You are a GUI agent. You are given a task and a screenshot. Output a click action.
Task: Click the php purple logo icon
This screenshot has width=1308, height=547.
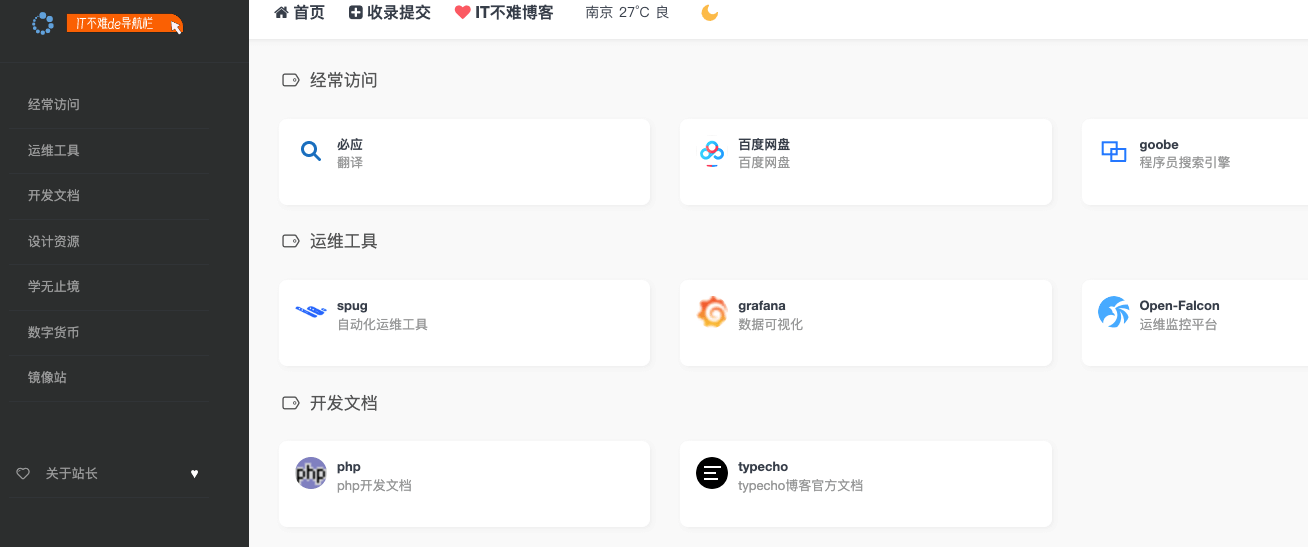click(311, 473)
